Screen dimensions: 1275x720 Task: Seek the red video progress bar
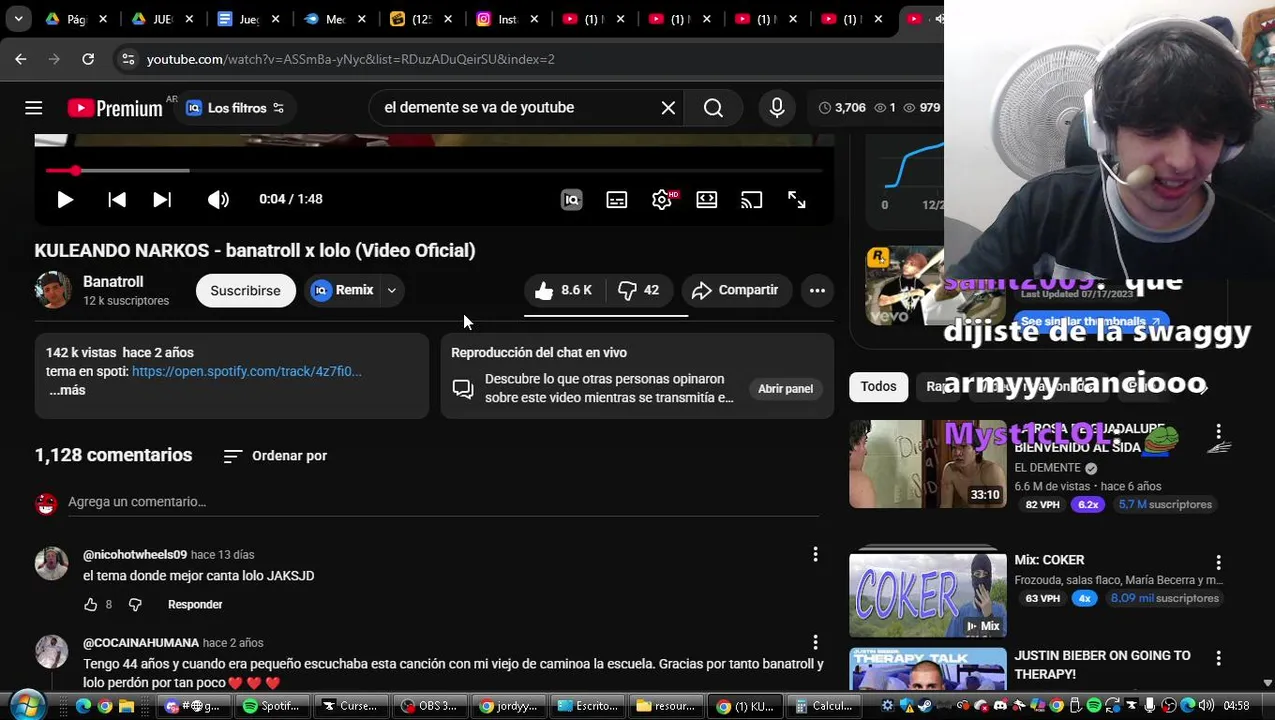[x=434, y=171]
